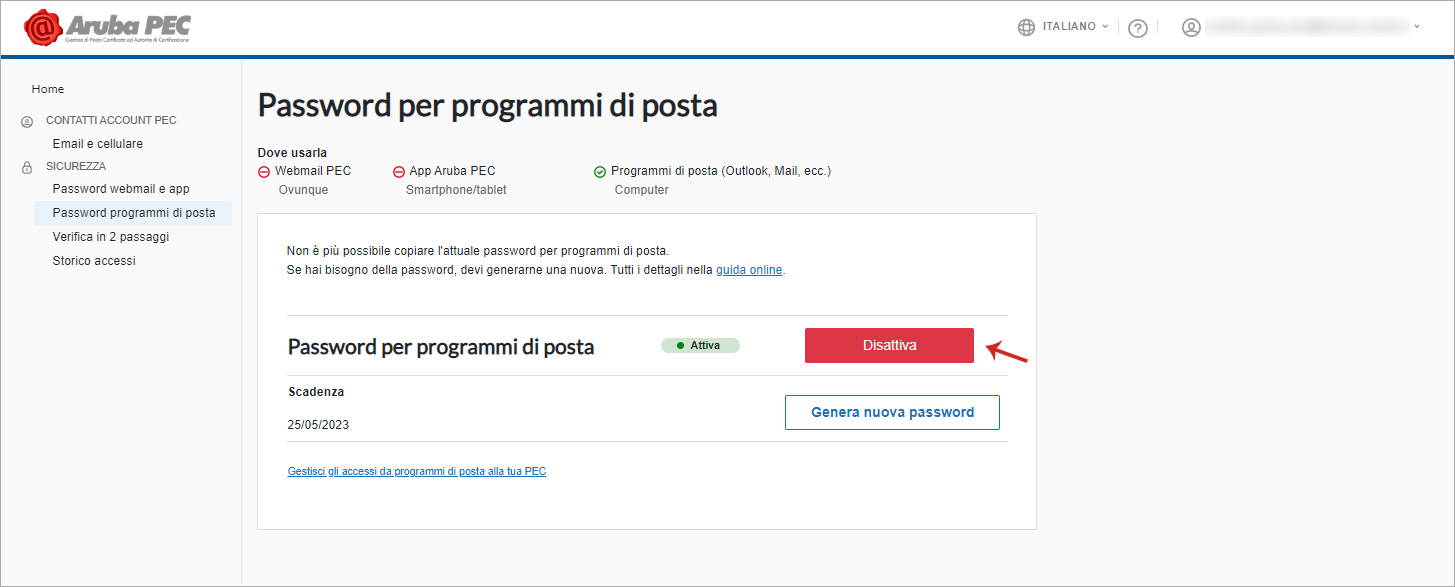Click the large page title Password per programmi di posta
The height and width of the screenshot is (587, 1455).
pyautogui.click(x=488, y=106)
